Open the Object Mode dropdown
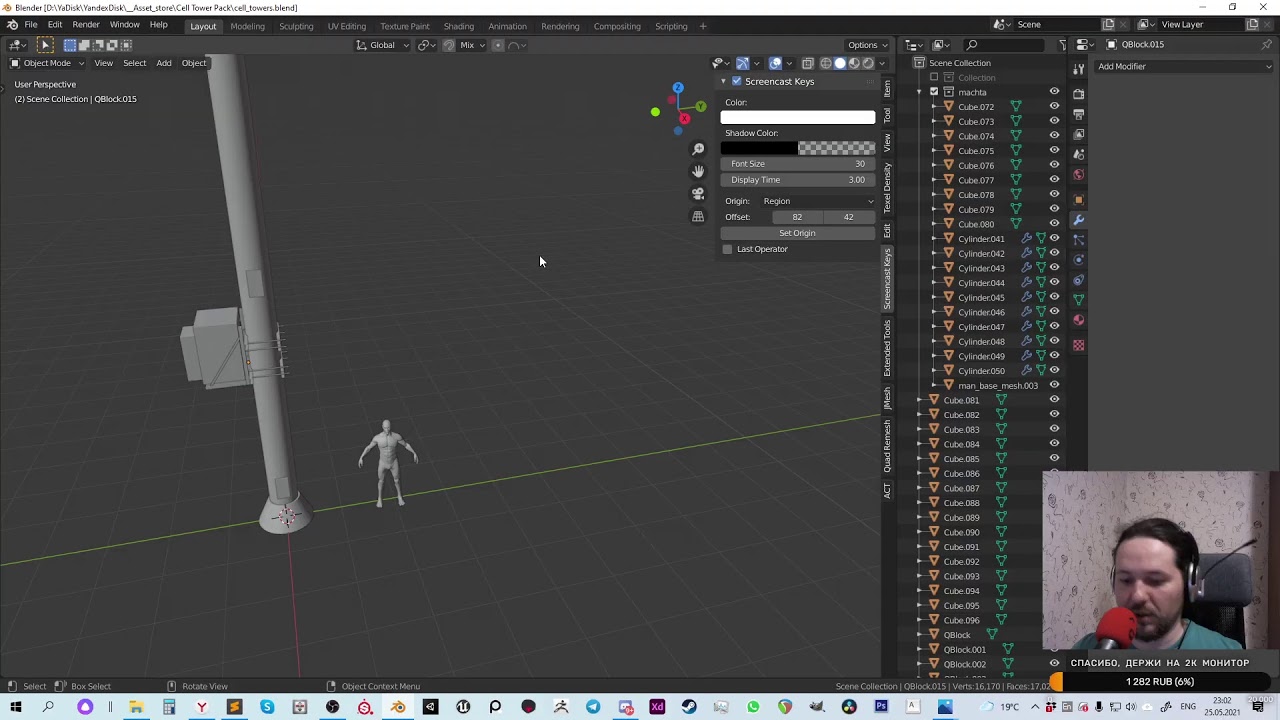1280x720 pixels. click(47, 63)
